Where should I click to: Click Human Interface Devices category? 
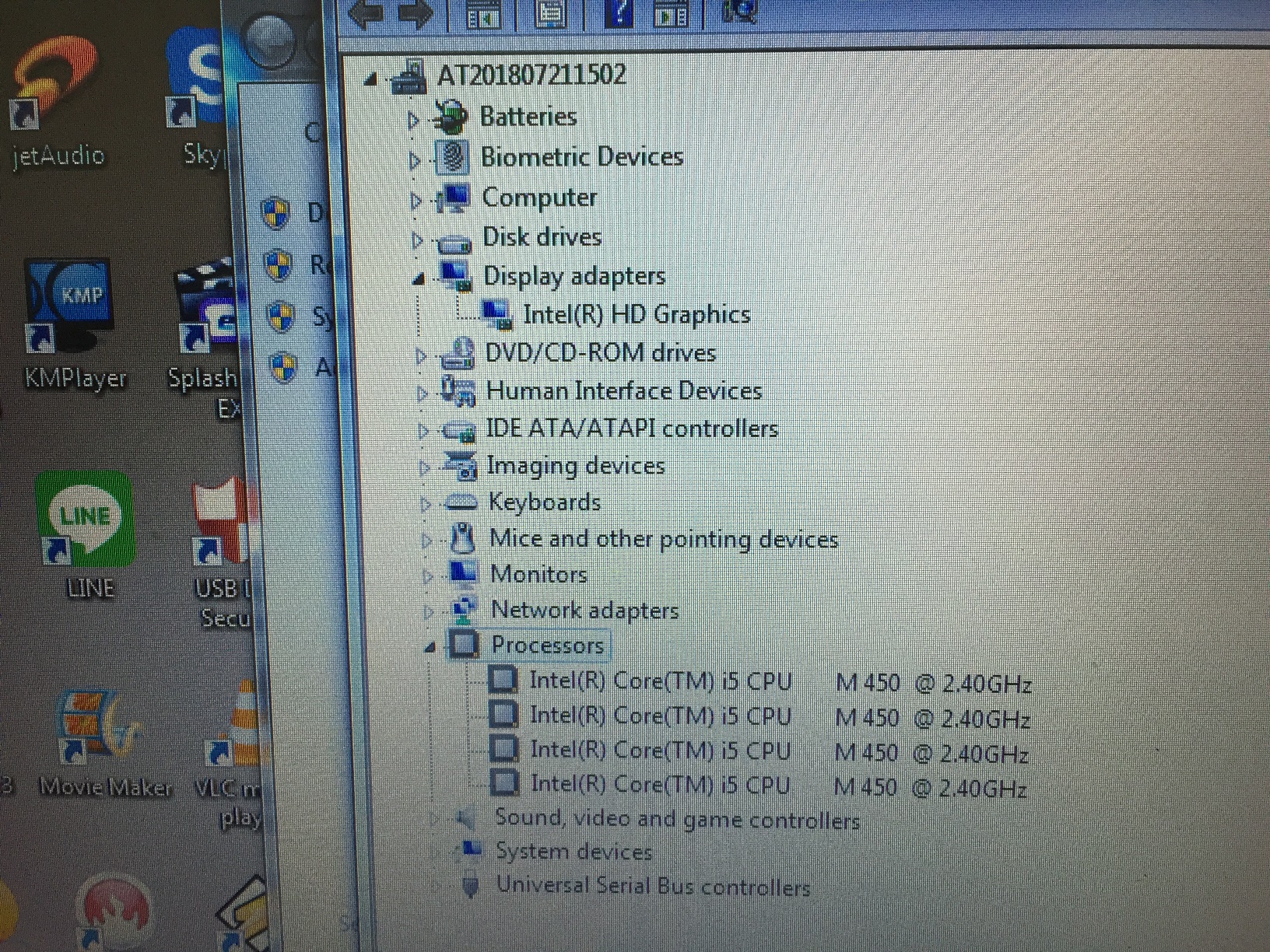[623, 391]
